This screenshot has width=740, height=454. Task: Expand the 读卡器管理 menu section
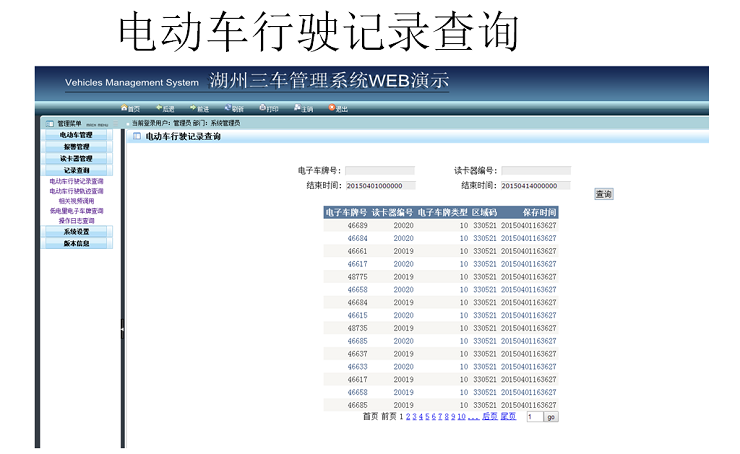pos(76,159)
